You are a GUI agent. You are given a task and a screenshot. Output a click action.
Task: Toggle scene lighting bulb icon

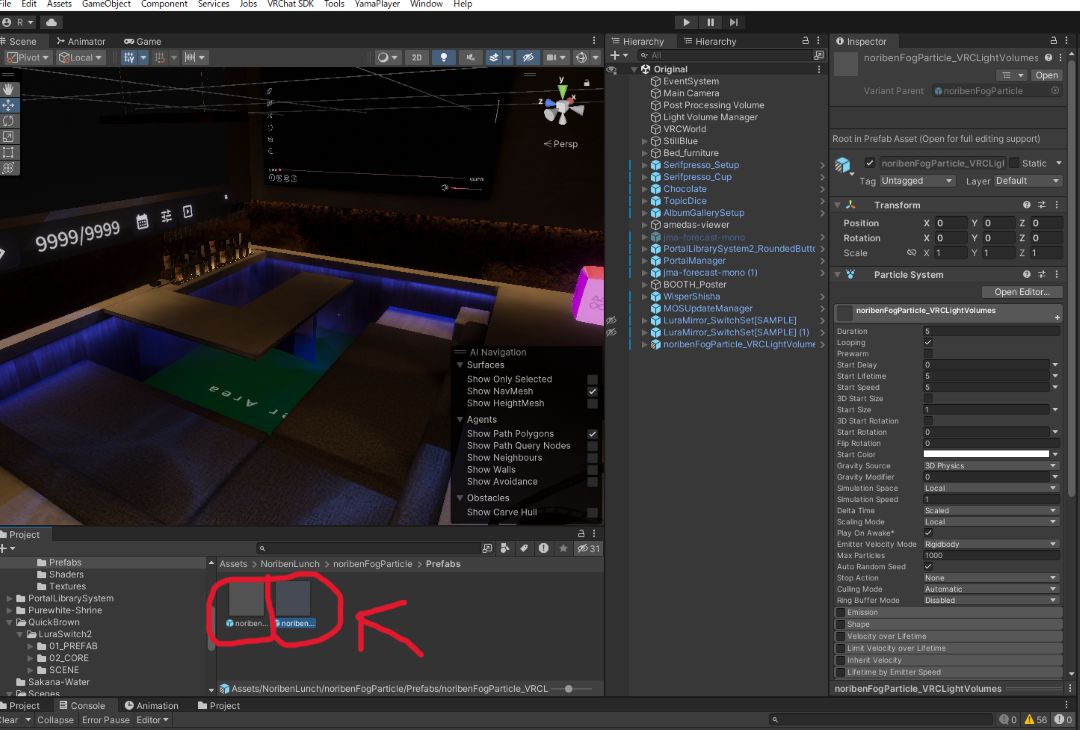coord(444,58)
